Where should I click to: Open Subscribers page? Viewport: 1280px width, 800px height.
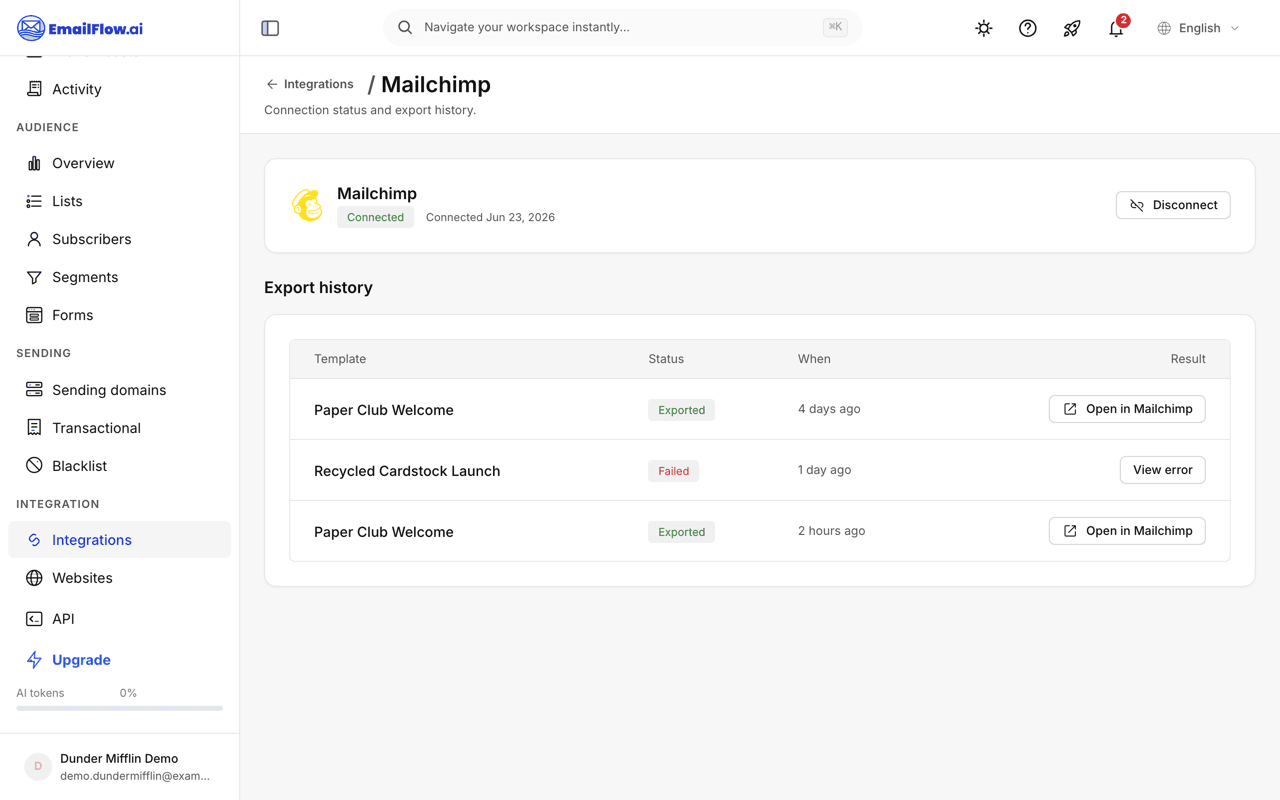click(x=119, y=239)
